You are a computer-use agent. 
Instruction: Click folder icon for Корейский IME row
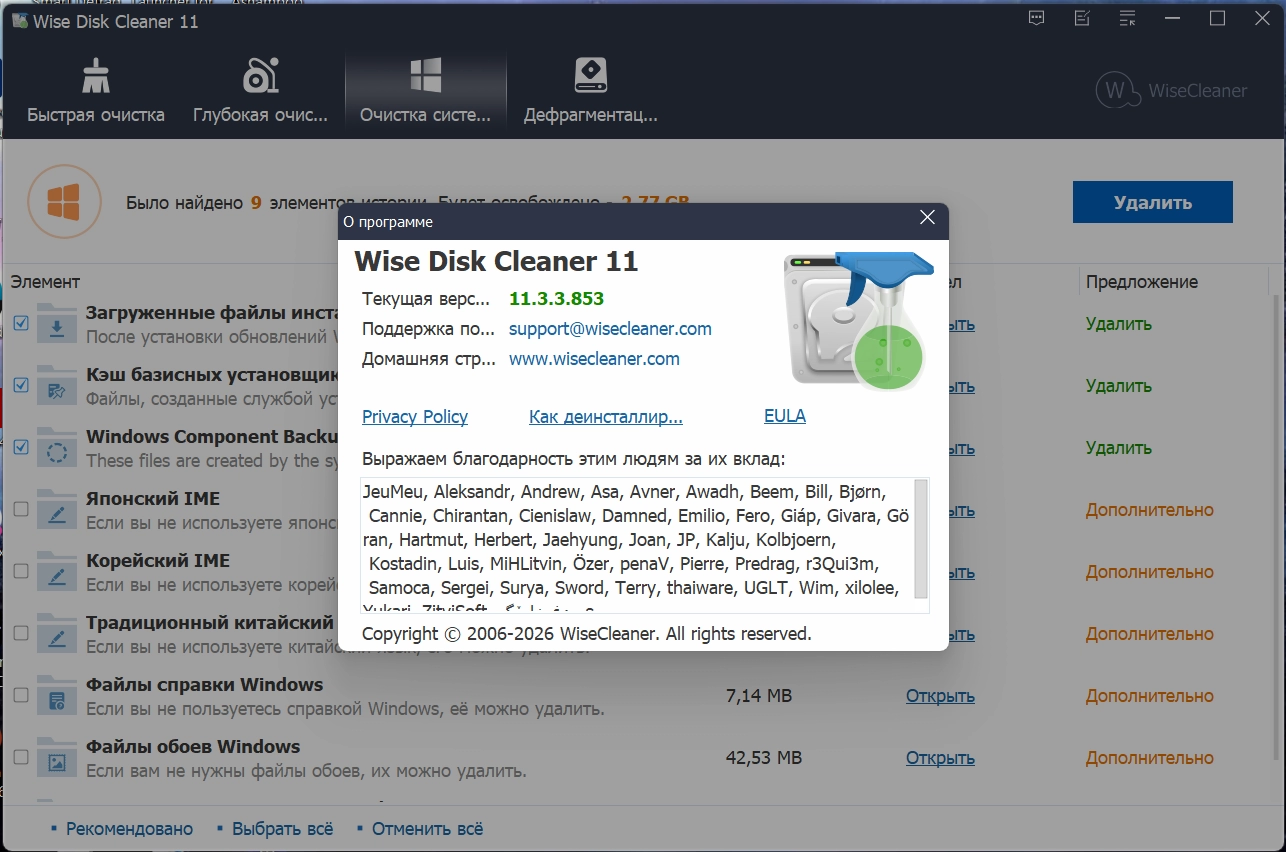pyautogui.click(x=57, y=572)
